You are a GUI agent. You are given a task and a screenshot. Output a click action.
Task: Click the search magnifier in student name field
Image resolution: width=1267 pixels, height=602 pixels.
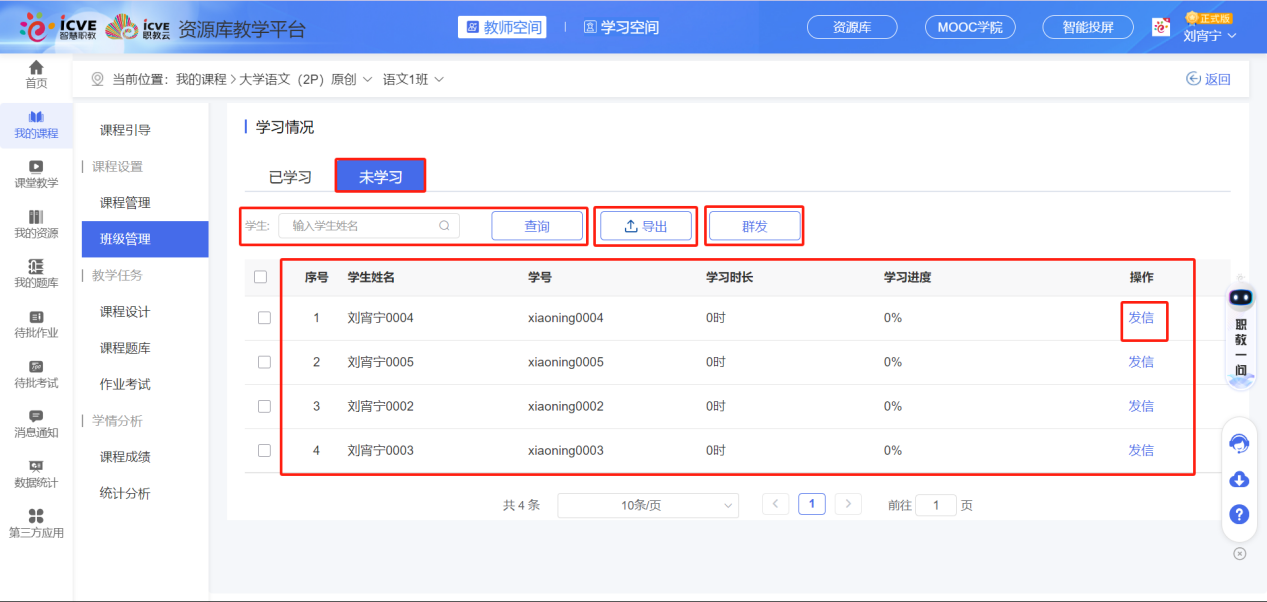[x=444, y=226]
